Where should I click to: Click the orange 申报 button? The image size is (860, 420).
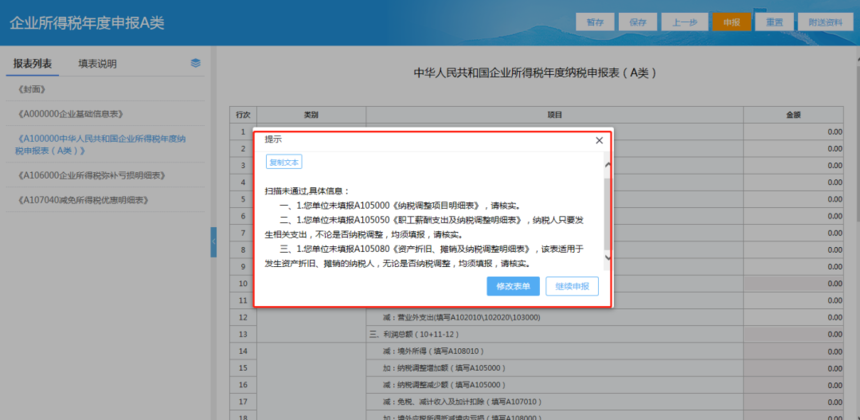point(732,22)
